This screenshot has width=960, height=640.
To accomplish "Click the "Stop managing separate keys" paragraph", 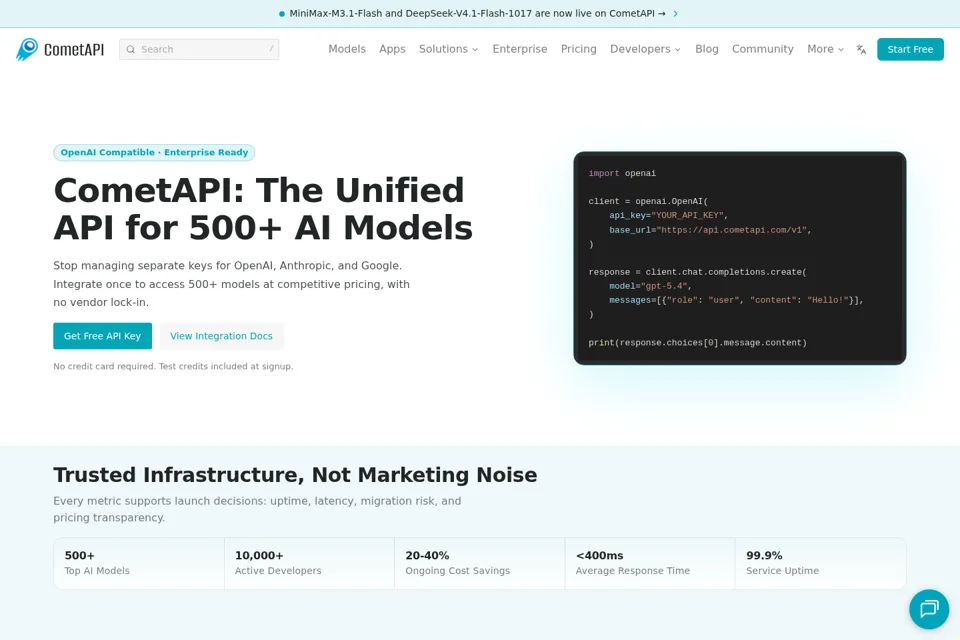I will click(231, 284).
